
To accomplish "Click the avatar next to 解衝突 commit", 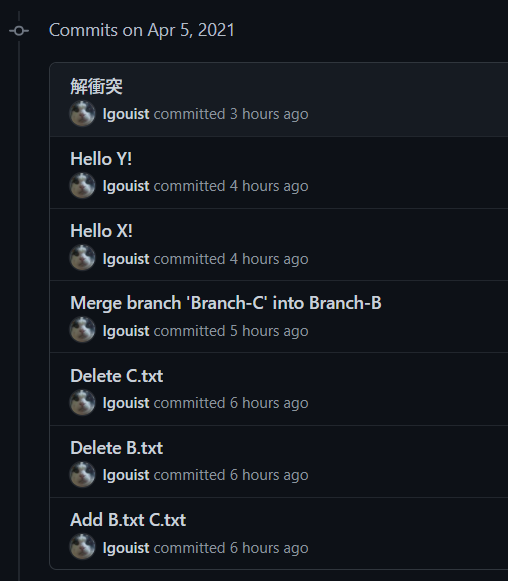I will pyautogui.click(x=83, y=113).
